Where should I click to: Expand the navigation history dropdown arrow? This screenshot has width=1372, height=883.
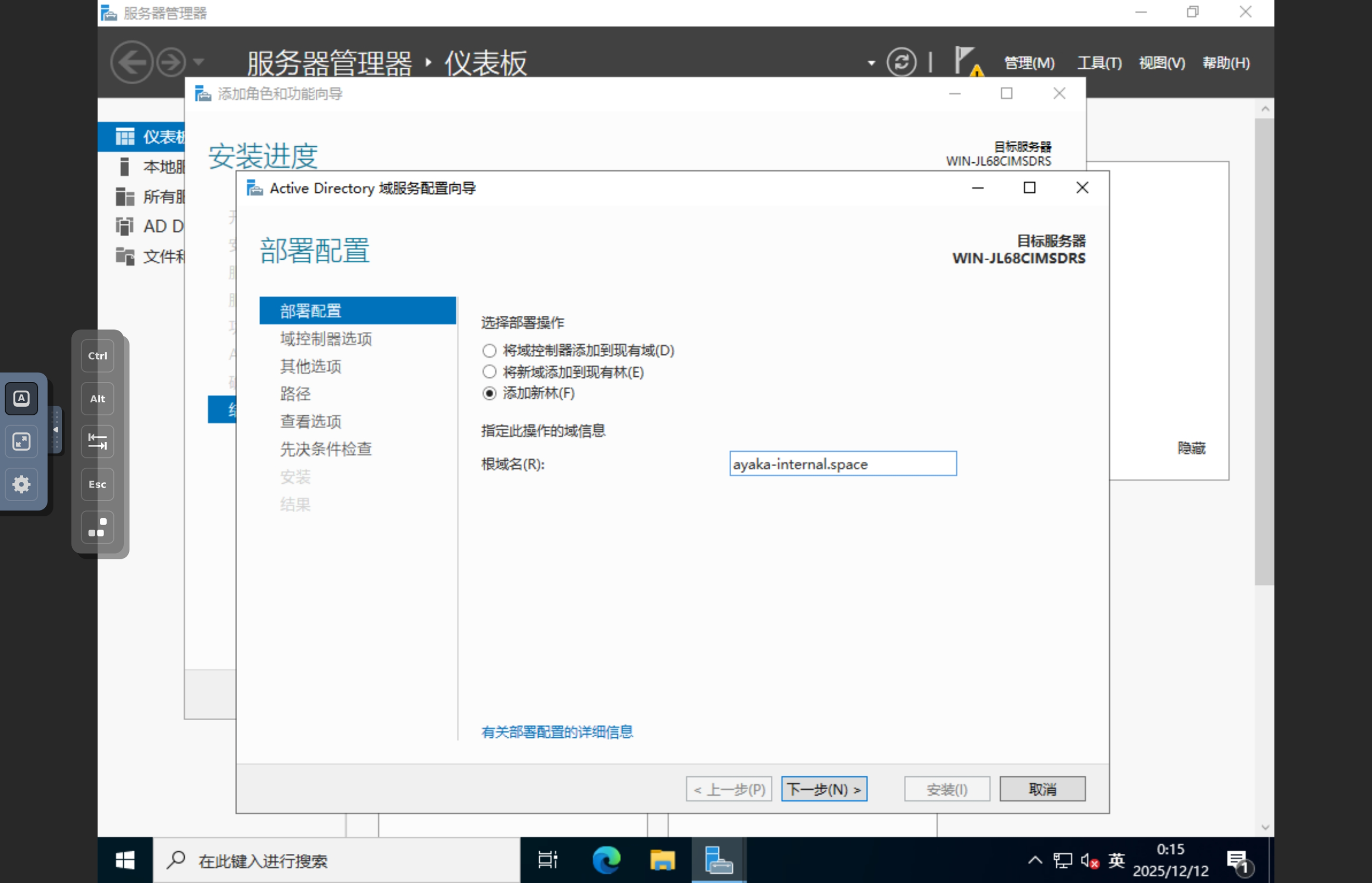[x=199, y=62]
